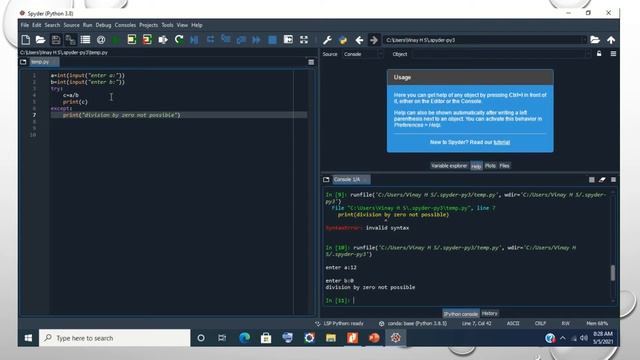Browse editor tabs icon
This screenshot has height=360, width=640.
[x=23, y=62]
